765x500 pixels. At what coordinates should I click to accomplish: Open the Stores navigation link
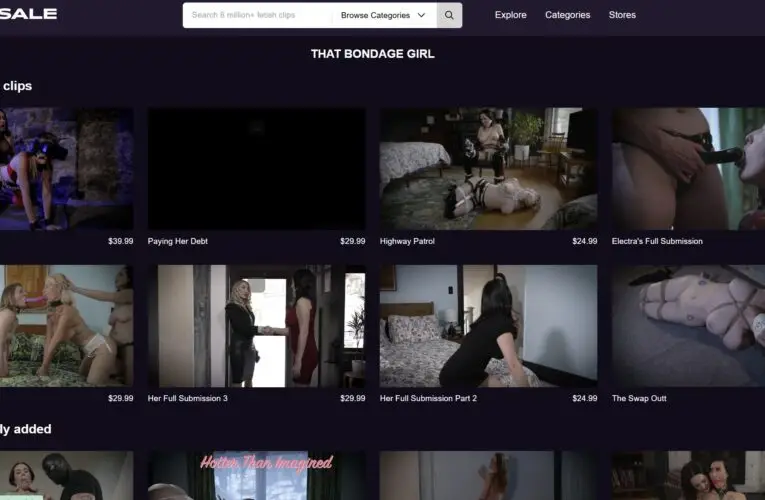point(622,15)
